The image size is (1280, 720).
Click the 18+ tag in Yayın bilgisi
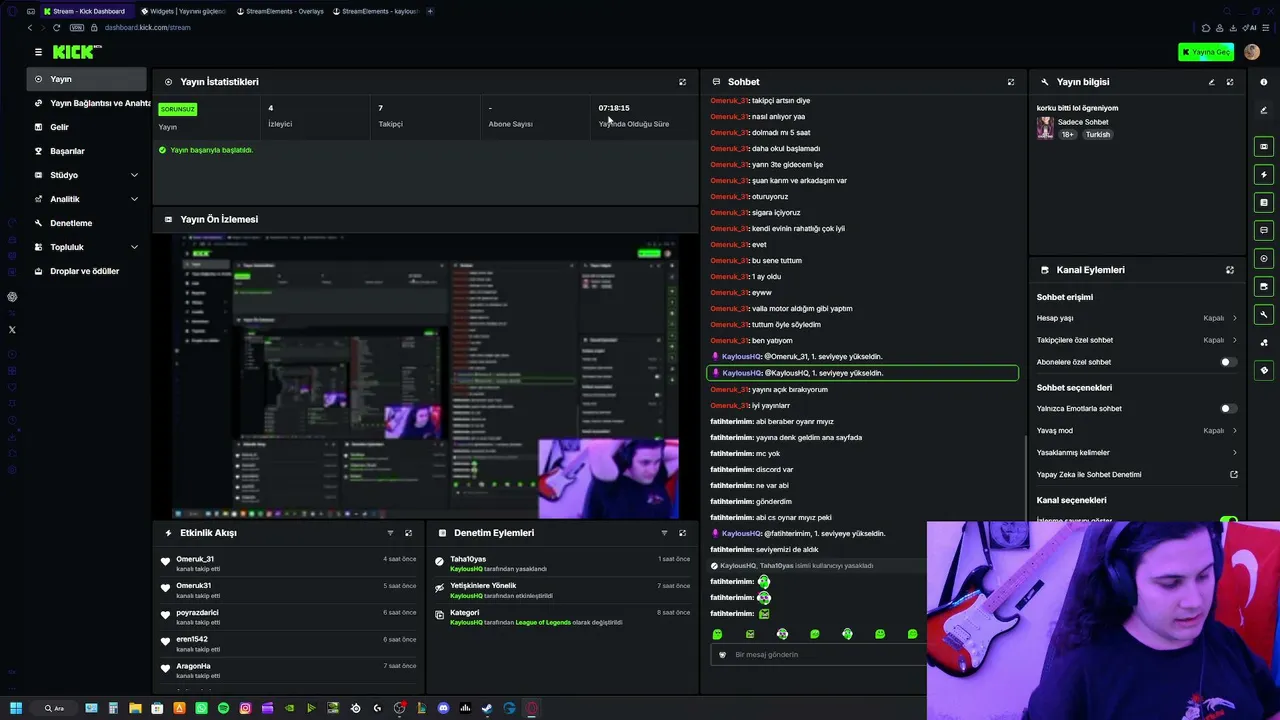click(1068, 134)
